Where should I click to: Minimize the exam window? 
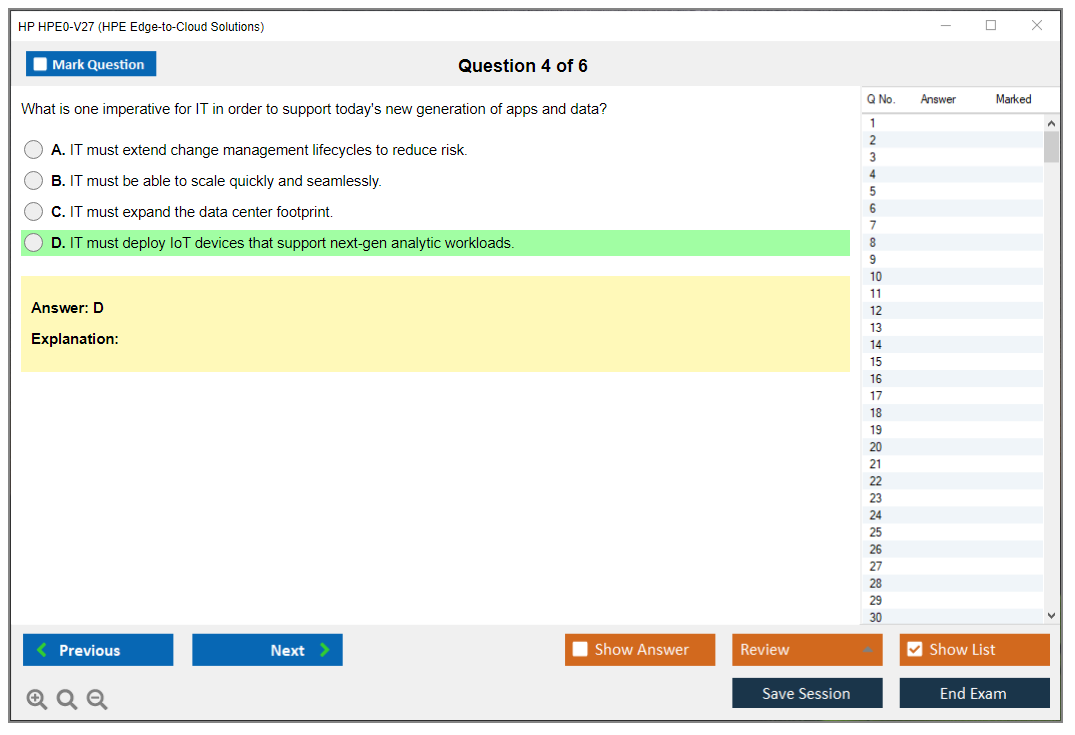click(x=946, y=26)
